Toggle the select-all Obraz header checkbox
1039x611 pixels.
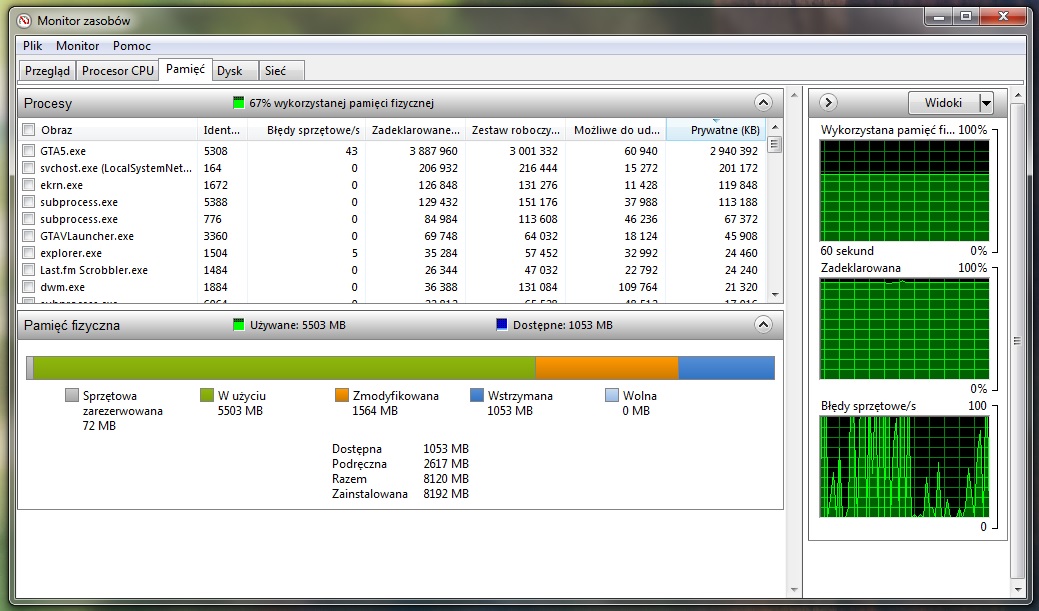coord(28,130)
